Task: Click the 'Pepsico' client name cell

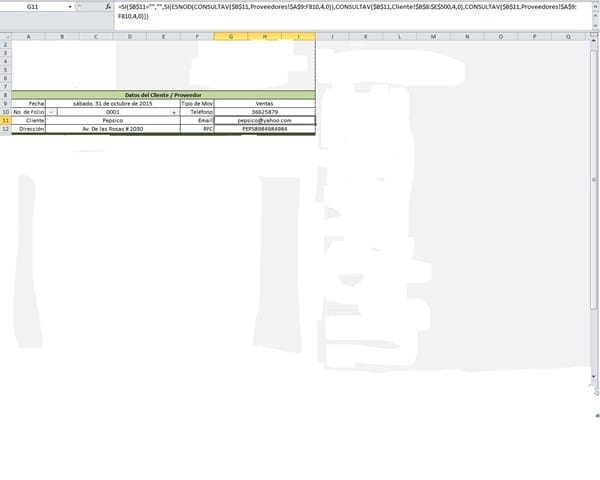Action: (x=113, y=121)
